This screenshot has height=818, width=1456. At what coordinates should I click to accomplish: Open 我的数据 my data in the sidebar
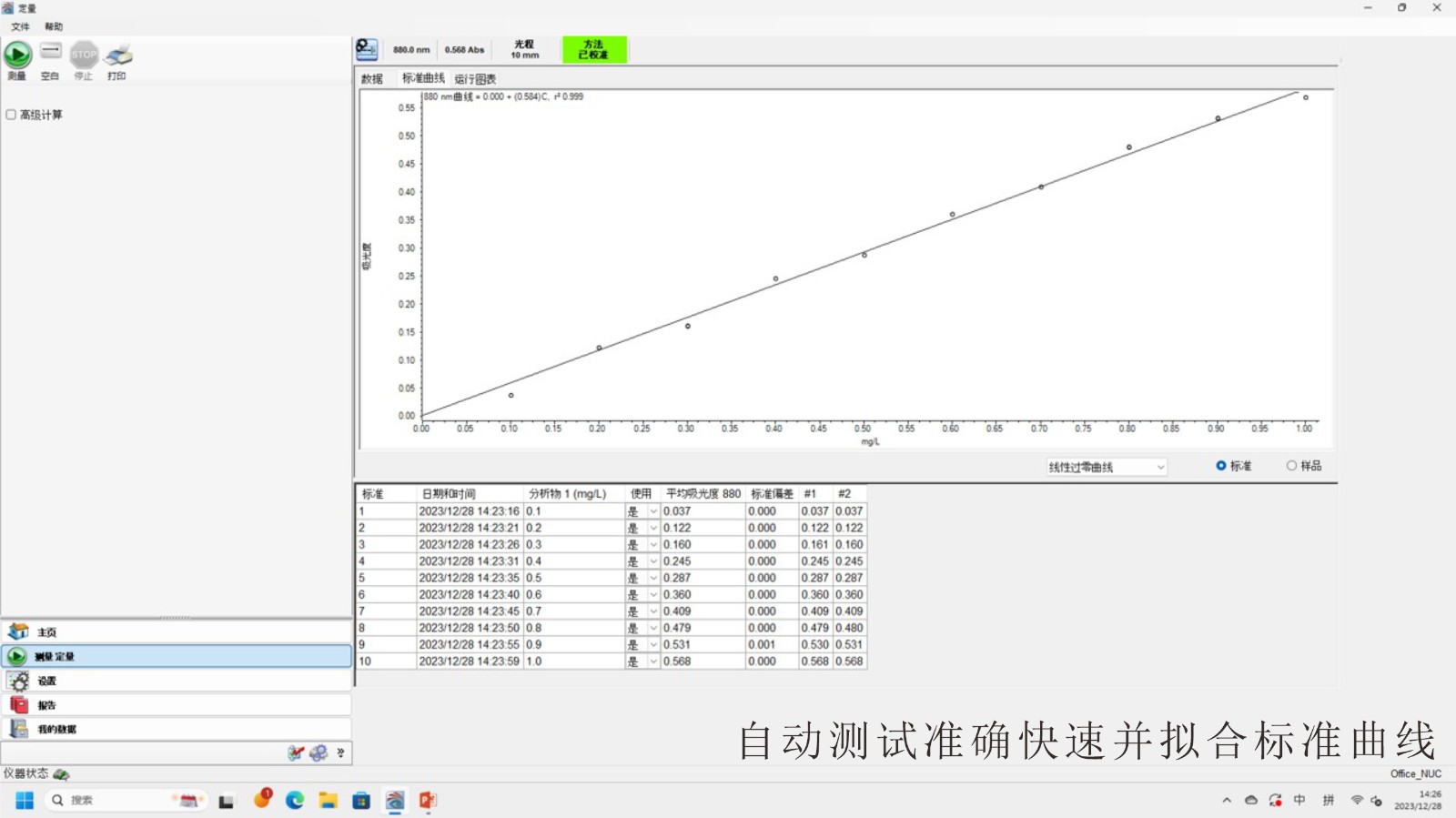(56, 730)
